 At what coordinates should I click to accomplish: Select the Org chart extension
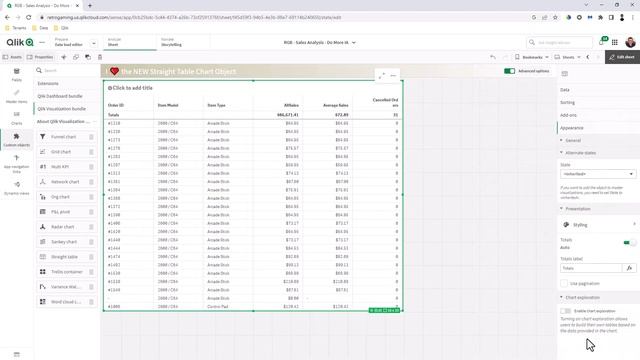click(67, 197)
